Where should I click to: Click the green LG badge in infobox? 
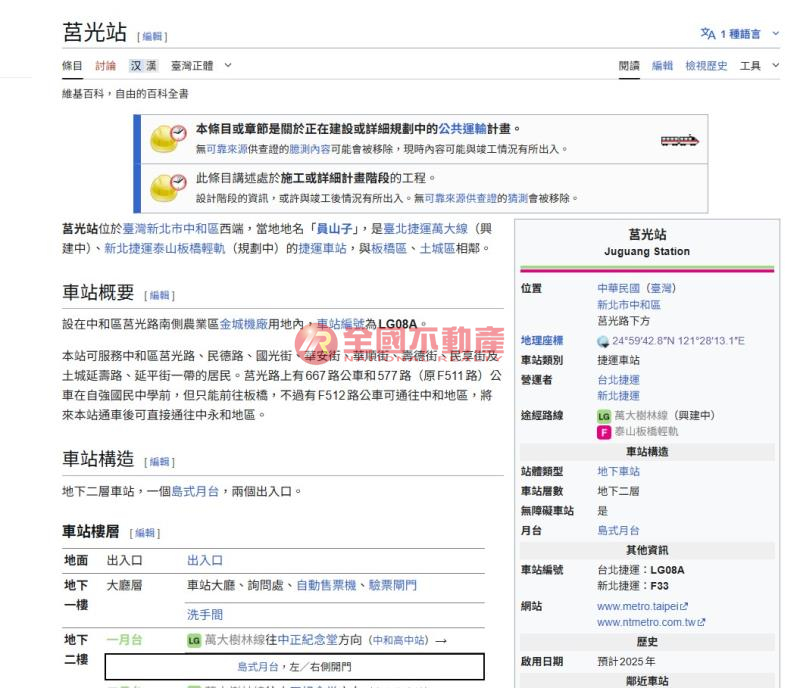603,415
